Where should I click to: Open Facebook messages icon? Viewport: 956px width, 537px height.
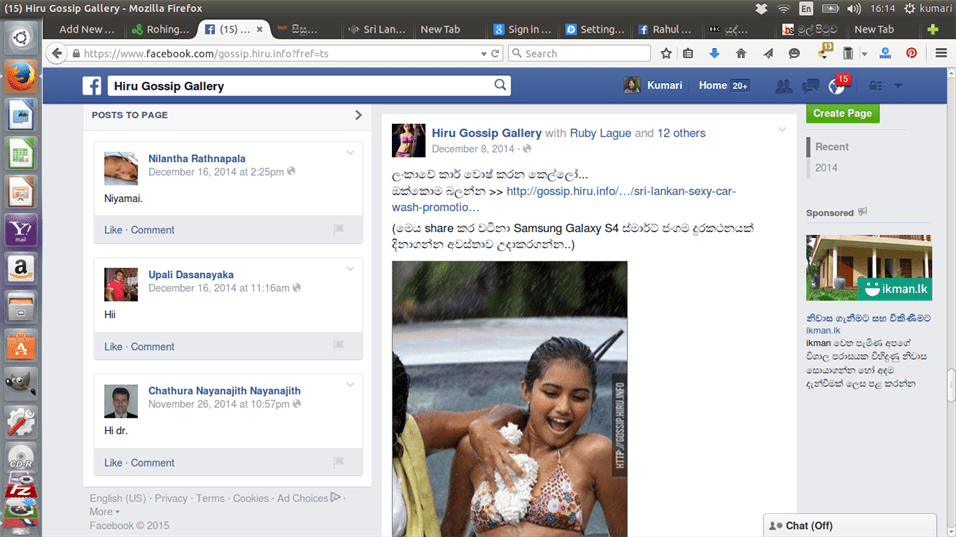tap(810, 86)
